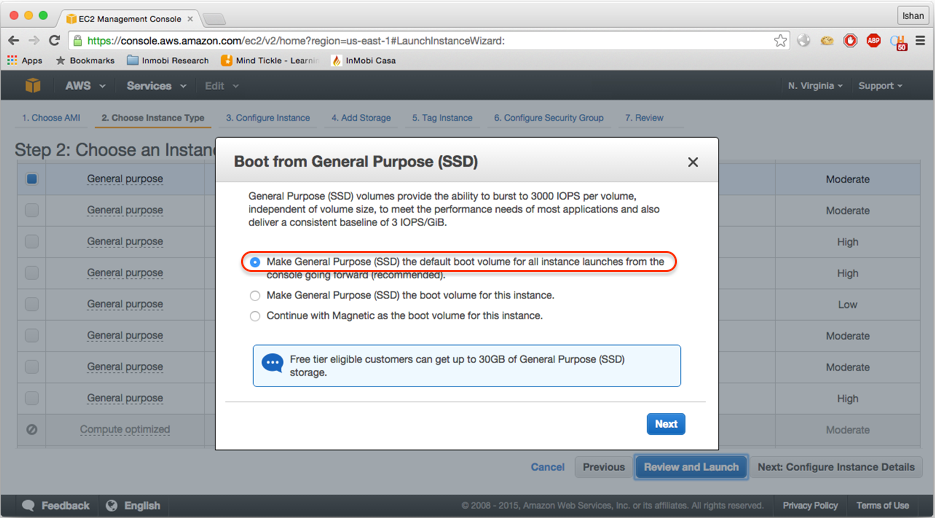Click the English language selector in footer
935x518 pixels.
(133, 505)
